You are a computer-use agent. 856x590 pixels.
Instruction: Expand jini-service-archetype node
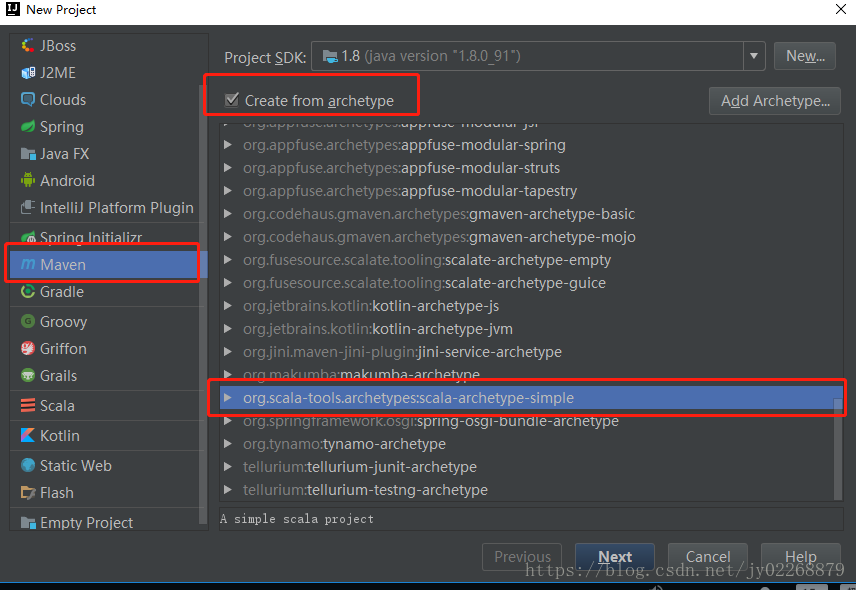pos(228,351)
